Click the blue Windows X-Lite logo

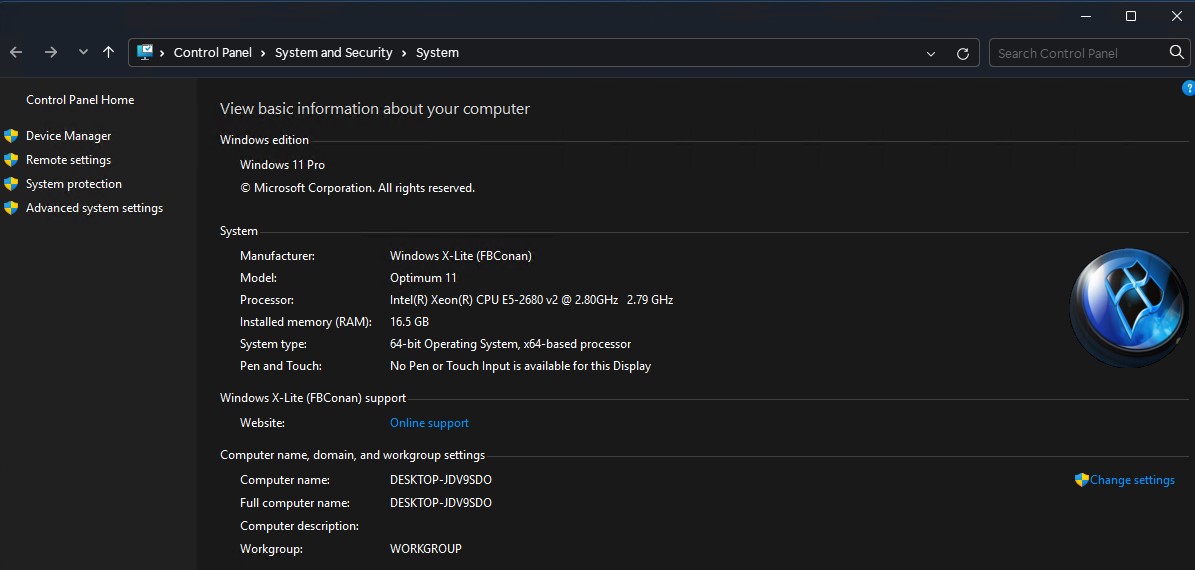[1129, 308]
